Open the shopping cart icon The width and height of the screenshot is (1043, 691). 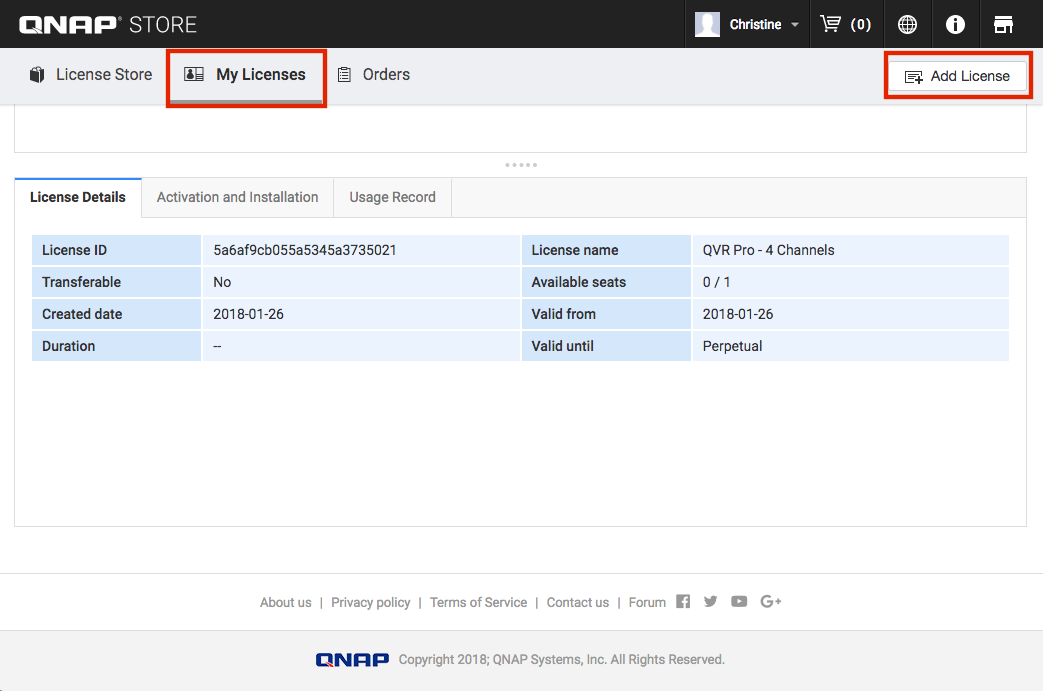(x=831, y=24)
